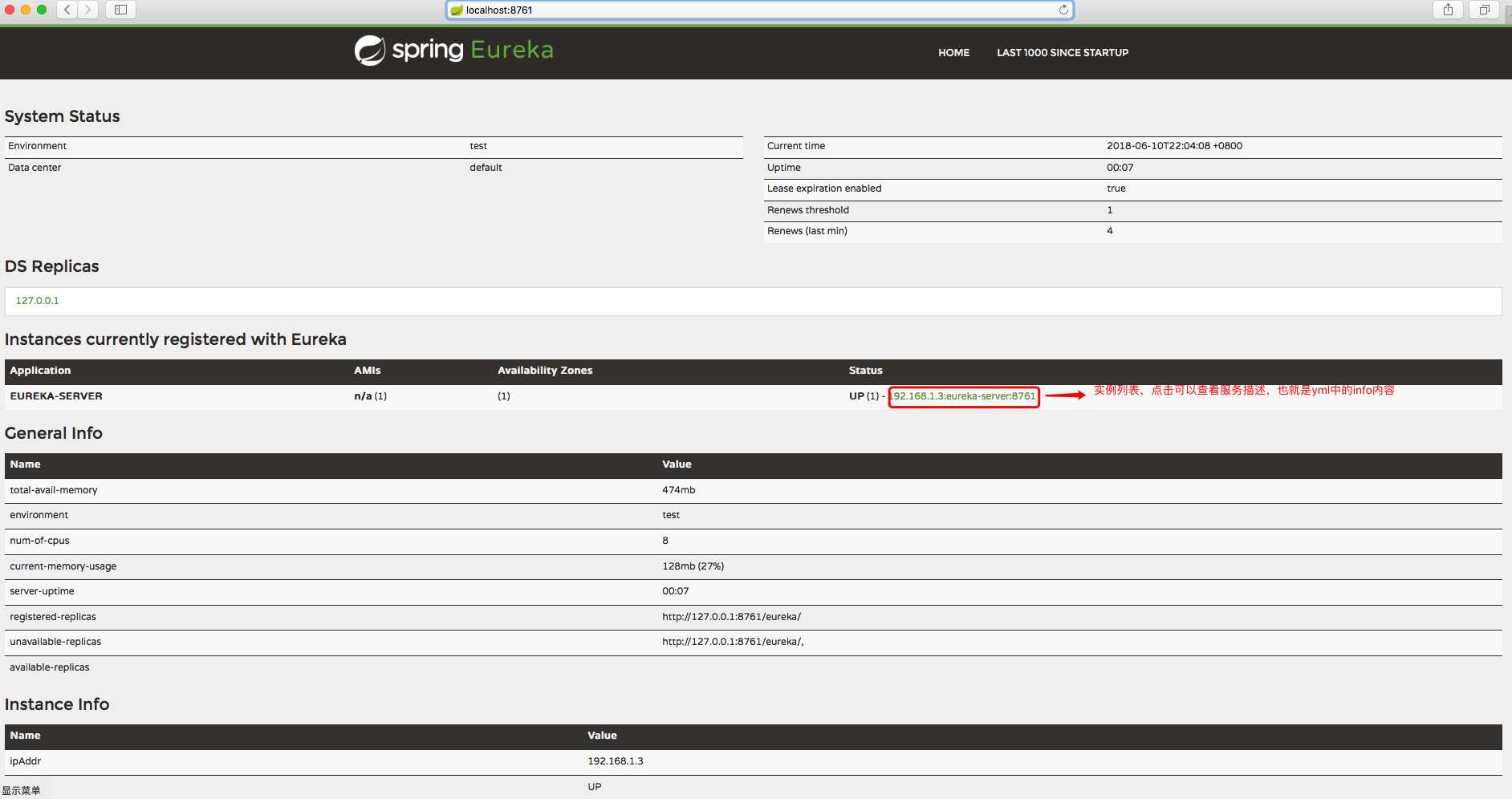Click the Spring Eureka logo

pyautogui.click(x=454, y=50)
